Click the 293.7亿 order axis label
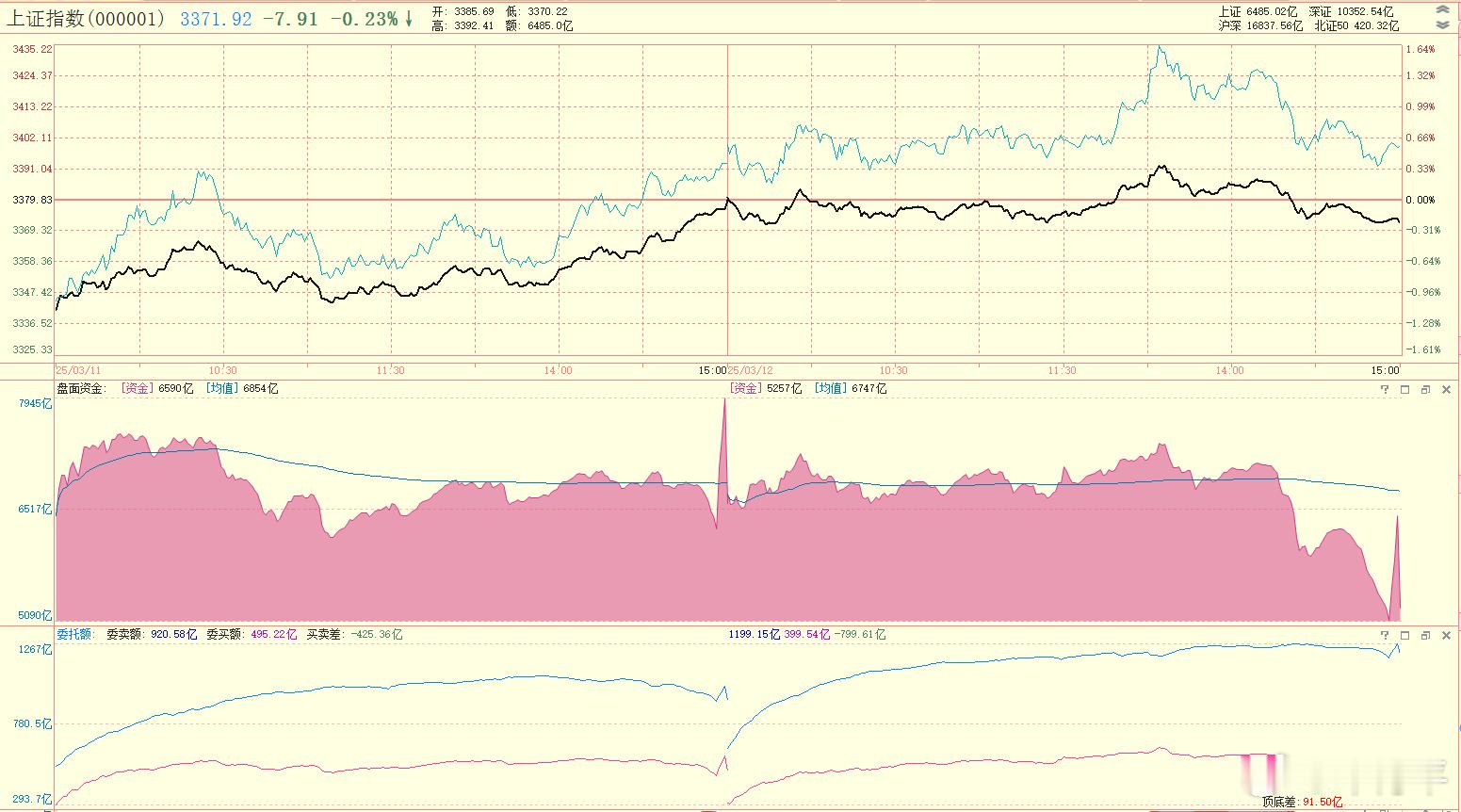This screenshot has height=812, width=1461. coord(33,799)
